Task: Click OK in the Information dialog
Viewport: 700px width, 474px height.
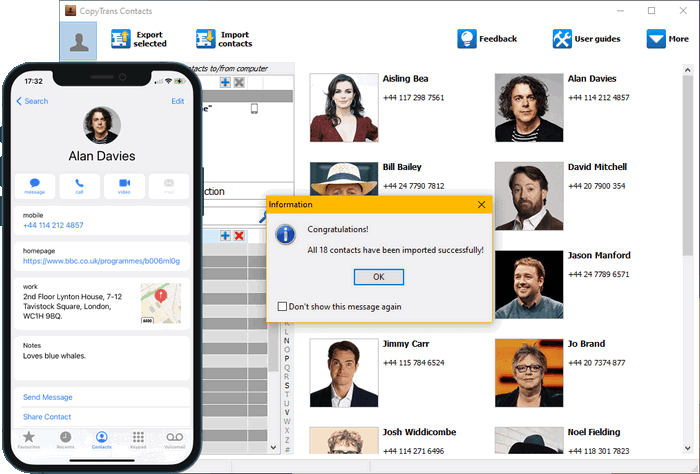Action: coord(379,277)
